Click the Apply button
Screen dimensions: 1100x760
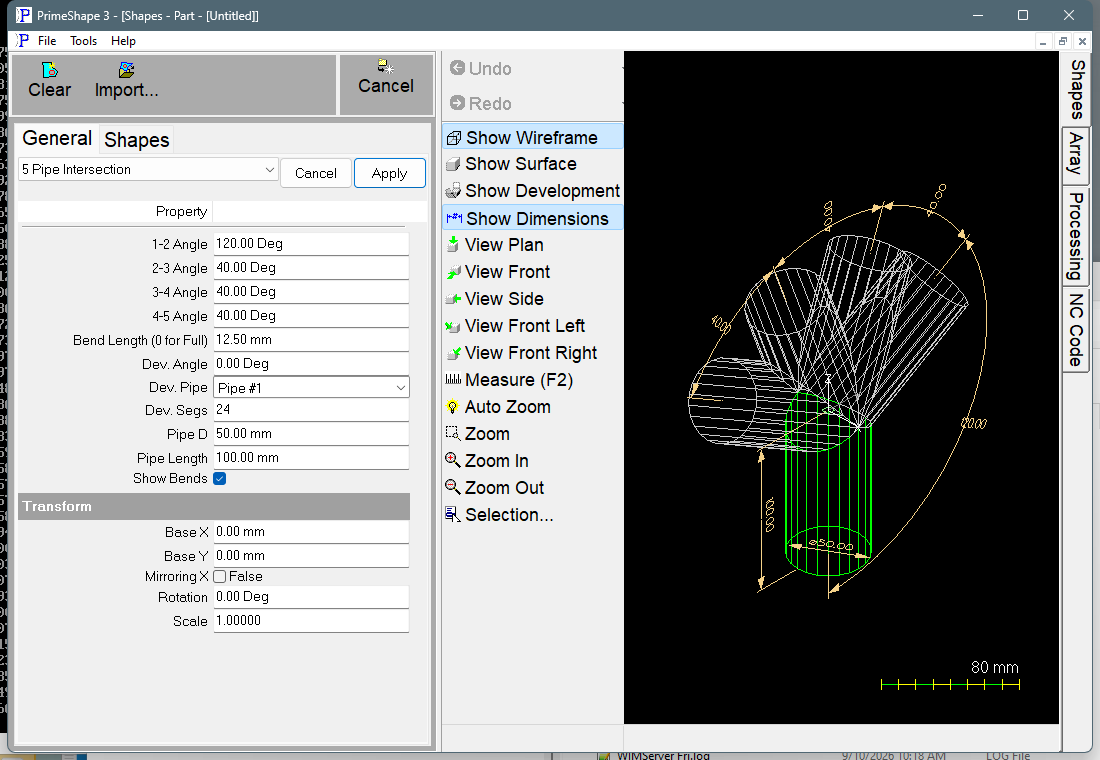coord(389,173)
